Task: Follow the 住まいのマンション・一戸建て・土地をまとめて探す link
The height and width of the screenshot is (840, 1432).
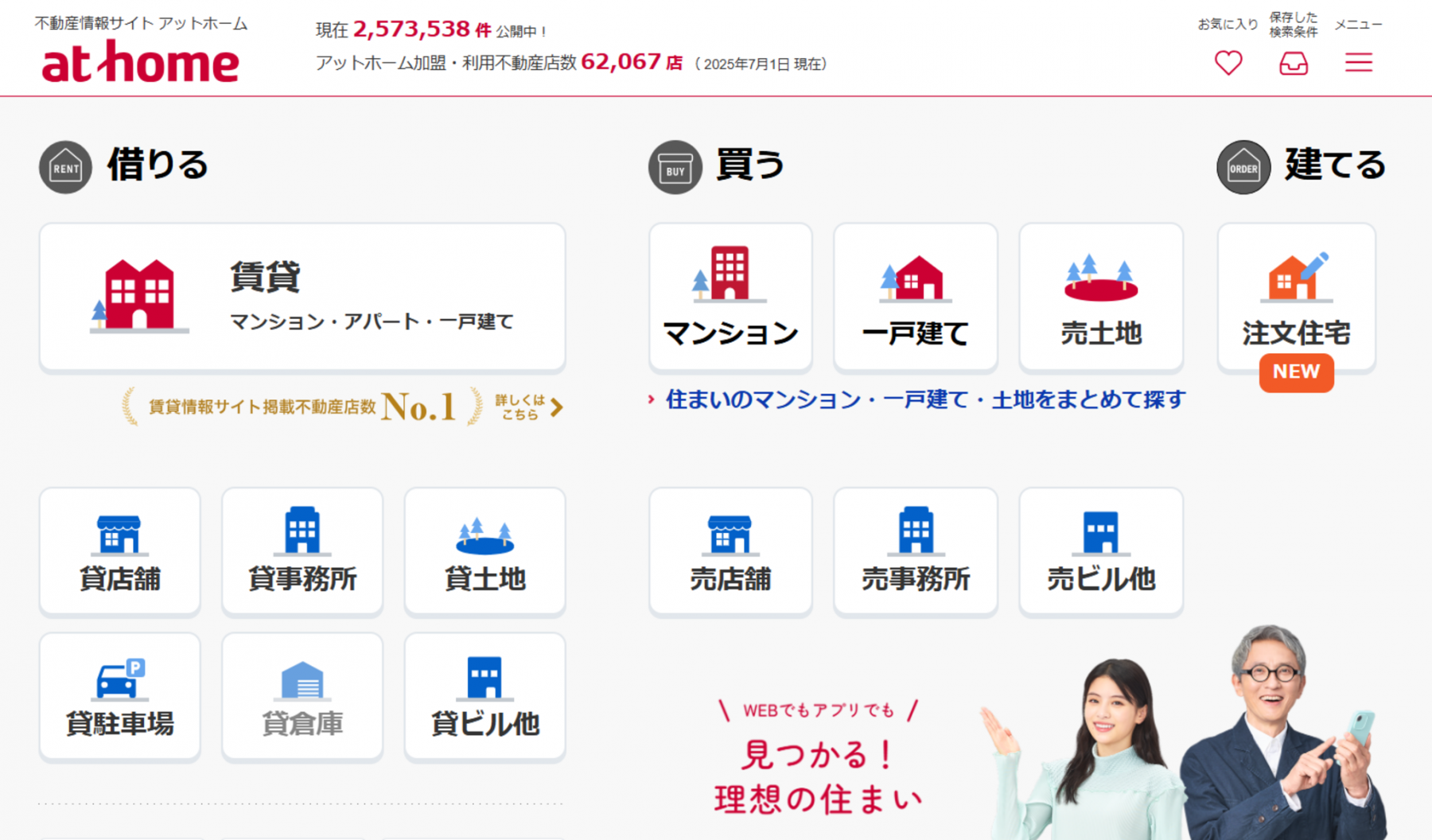Action: coord(924,399)
